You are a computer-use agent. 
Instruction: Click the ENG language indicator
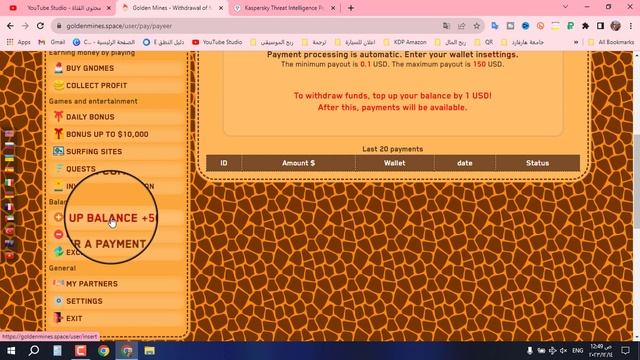coord(578,351)
